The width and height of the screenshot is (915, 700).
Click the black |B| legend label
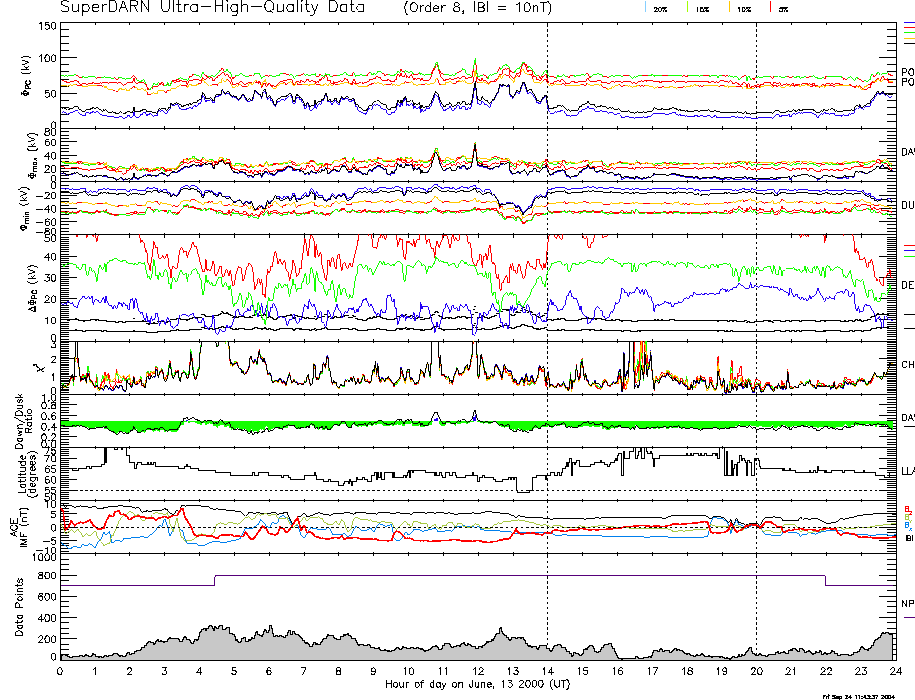(909, 538)
